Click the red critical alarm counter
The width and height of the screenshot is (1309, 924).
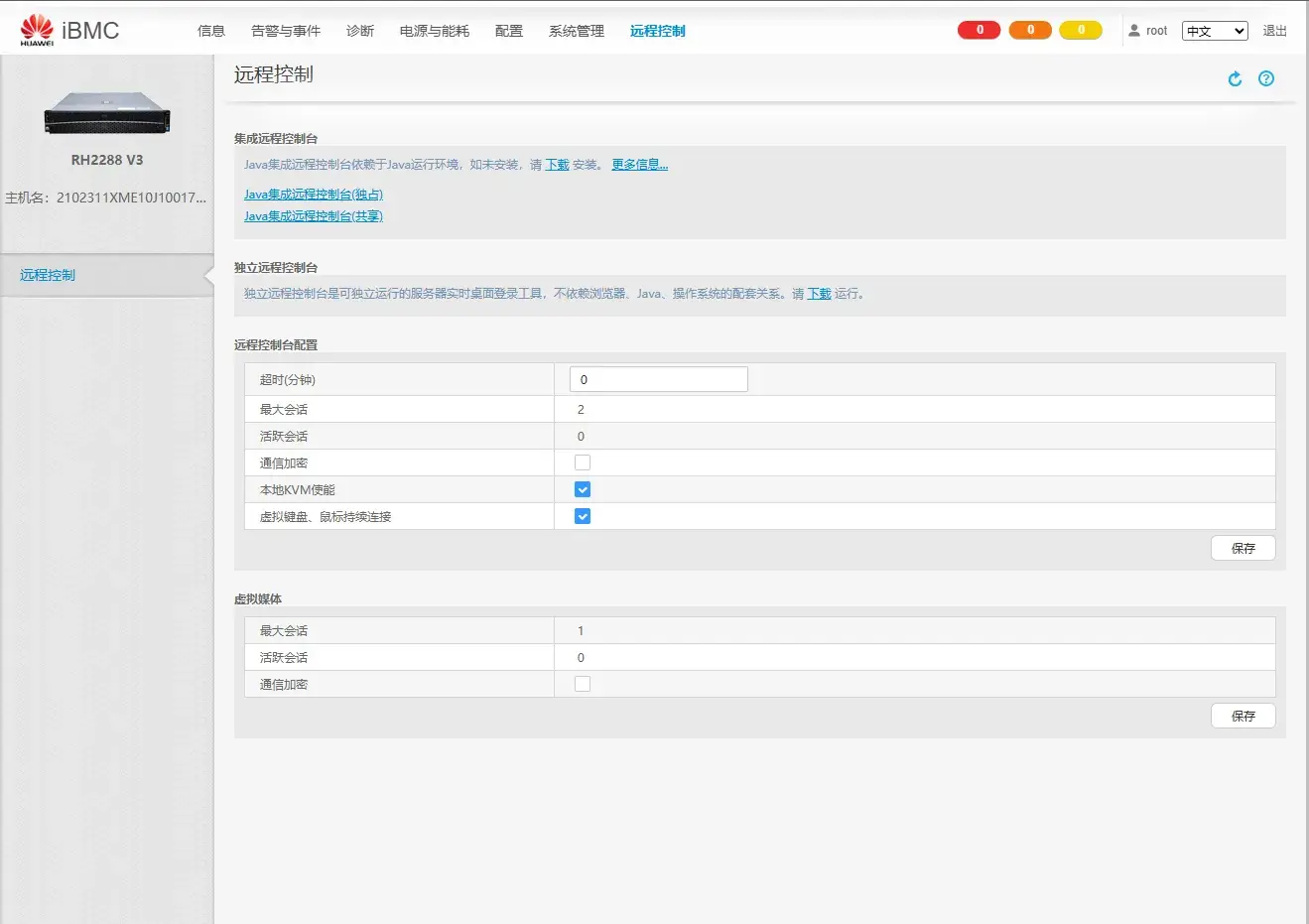point(979,30)
